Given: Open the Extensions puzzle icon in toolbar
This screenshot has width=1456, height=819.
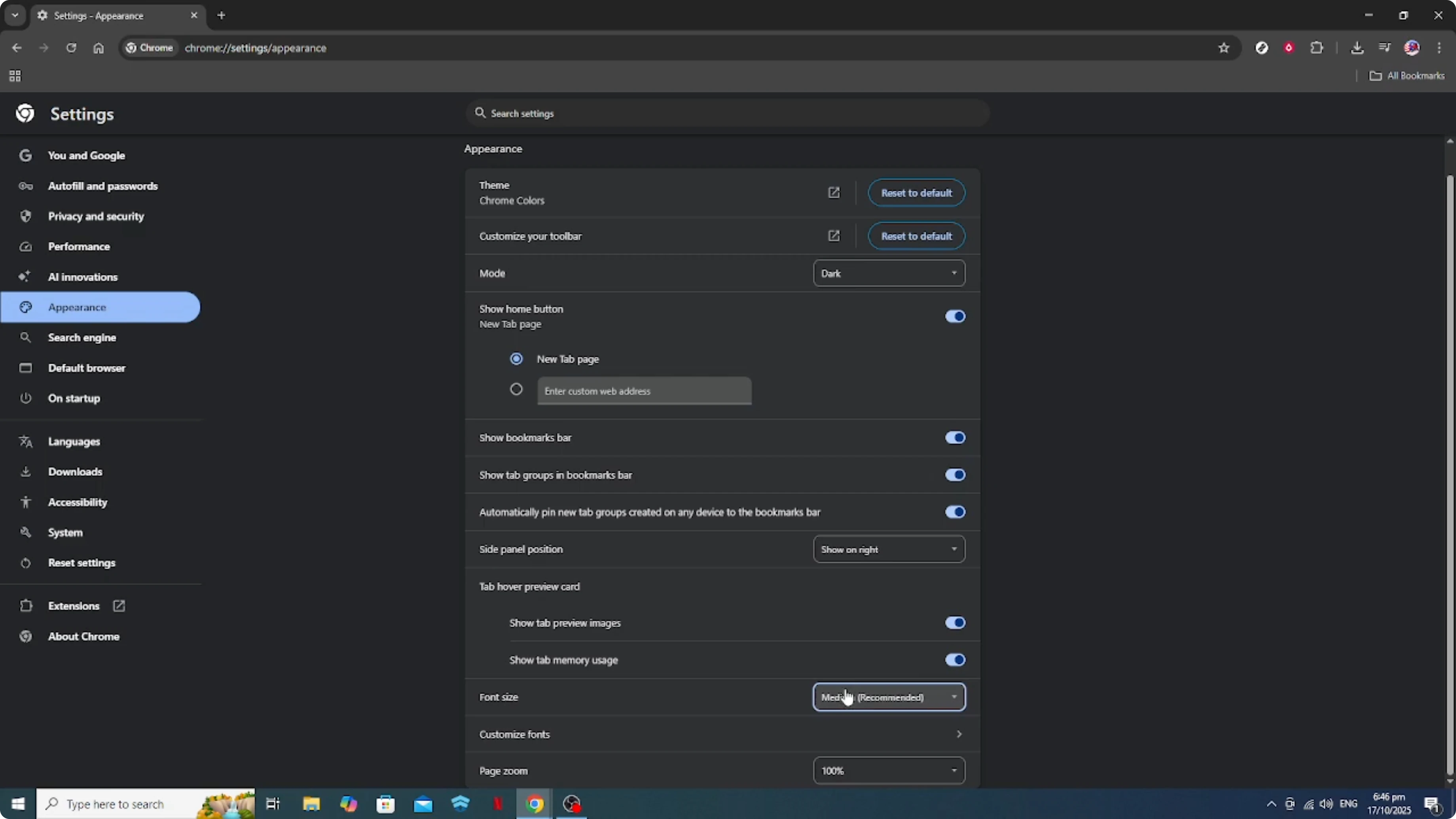Looking at the screenshot, I should pyautogui.click(x=1316, y=48).
